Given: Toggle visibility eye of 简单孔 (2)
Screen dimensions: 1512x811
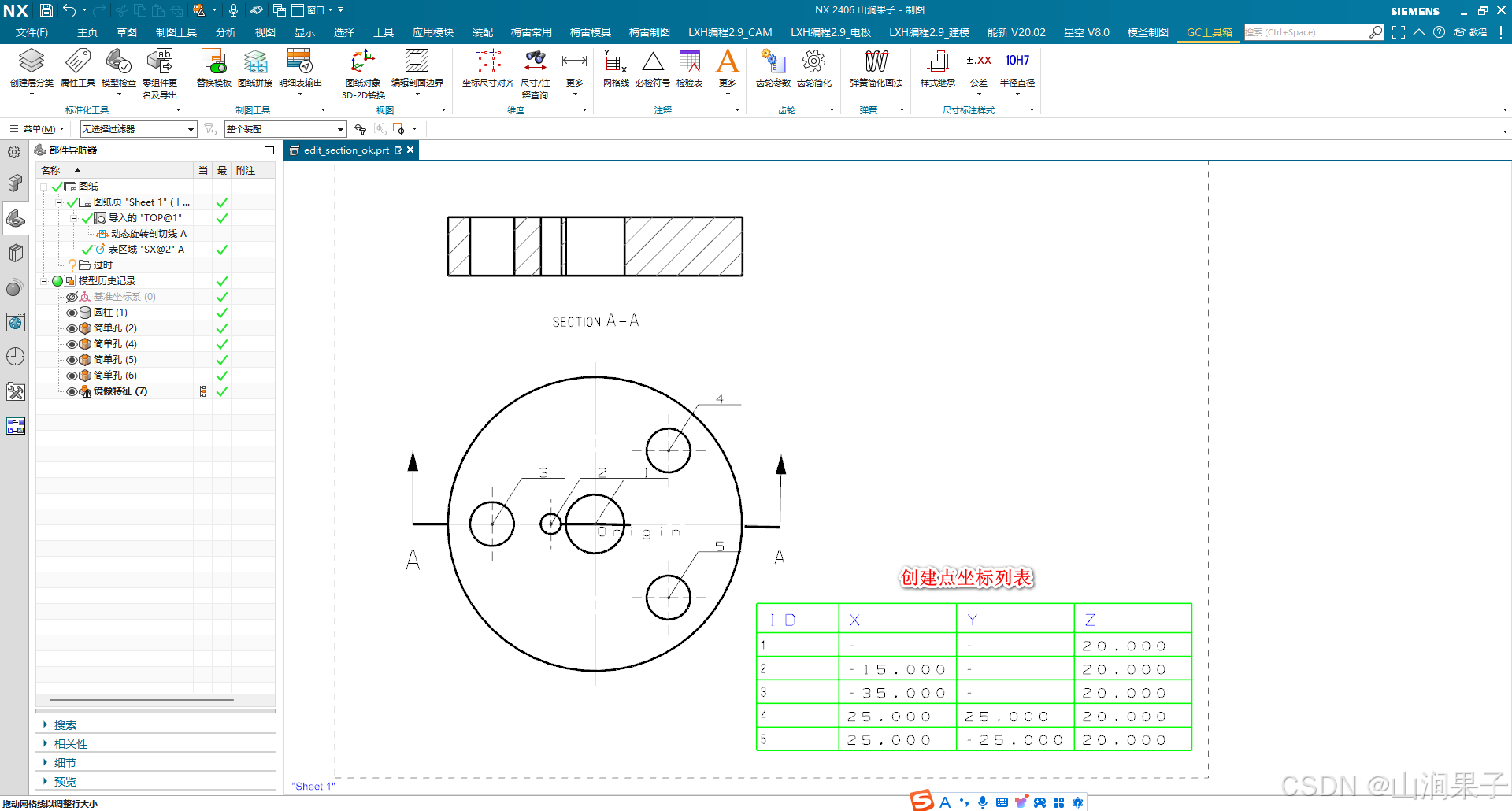Looking at the screenshot, I should click(72, 328).
